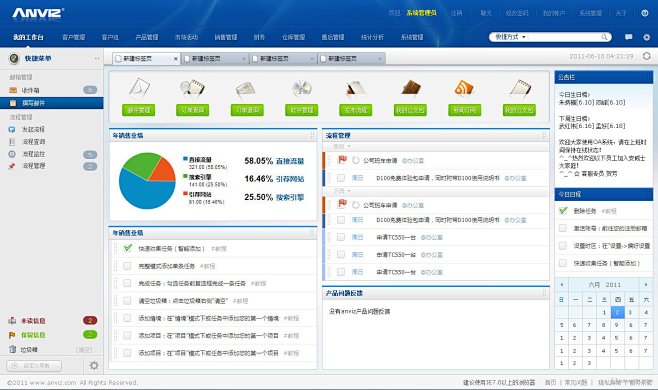658x390 pixels.
Task: Open the brown book shortcut icon
Action: [410, 88]
